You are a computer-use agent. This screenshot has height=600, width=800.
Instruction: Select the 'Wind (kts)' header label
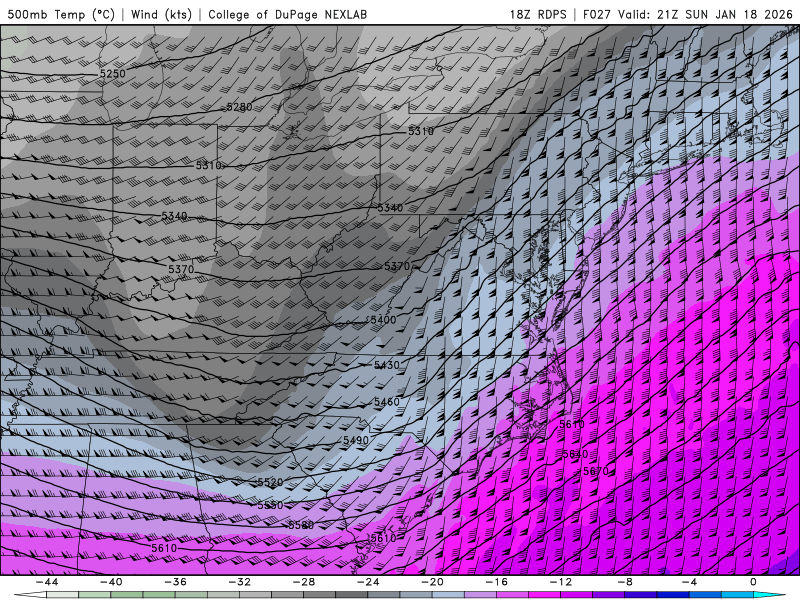[x=161, y=14]
